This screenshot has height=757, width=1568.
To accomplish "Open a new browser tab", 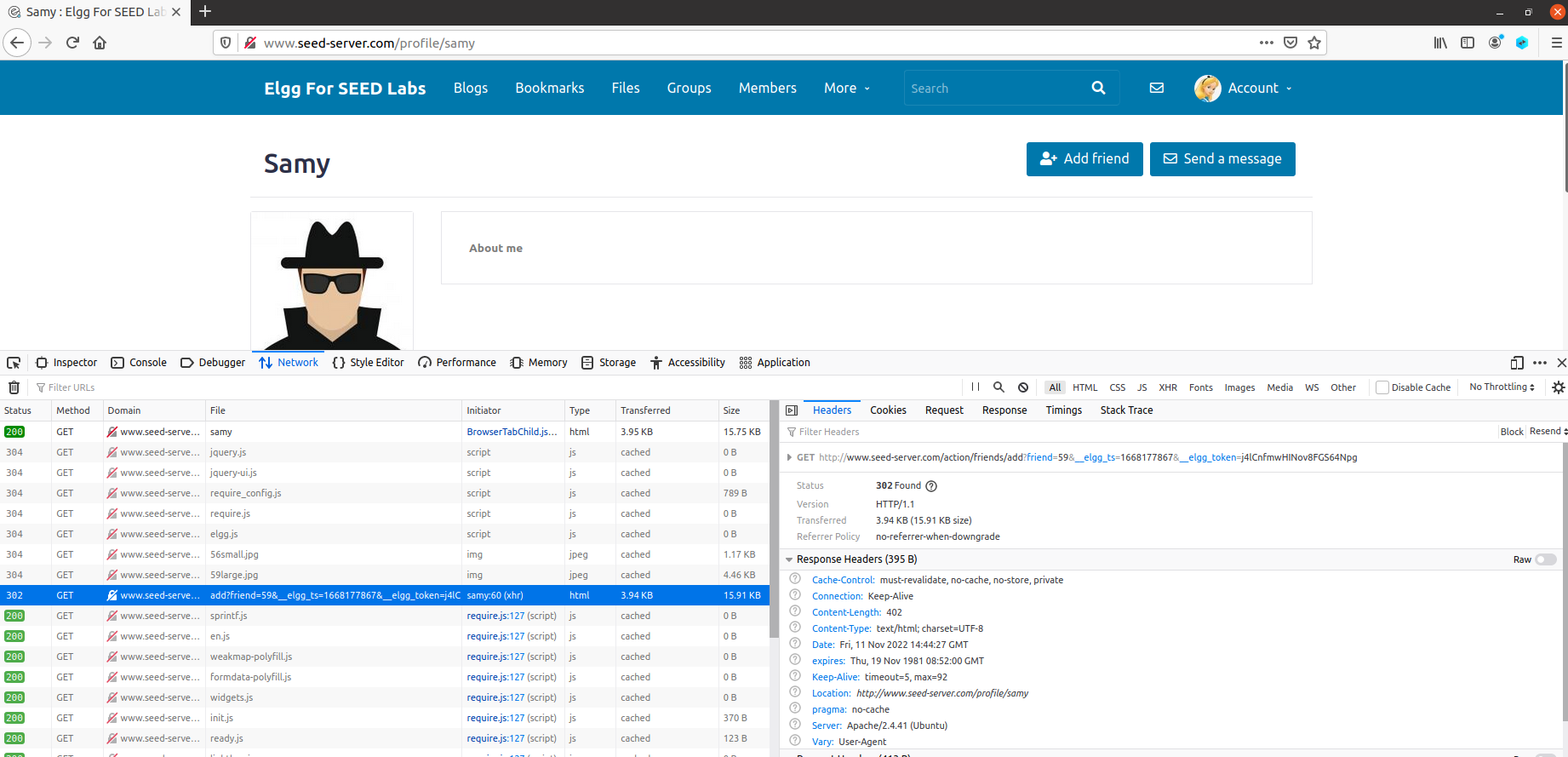I will pos(205,12).
